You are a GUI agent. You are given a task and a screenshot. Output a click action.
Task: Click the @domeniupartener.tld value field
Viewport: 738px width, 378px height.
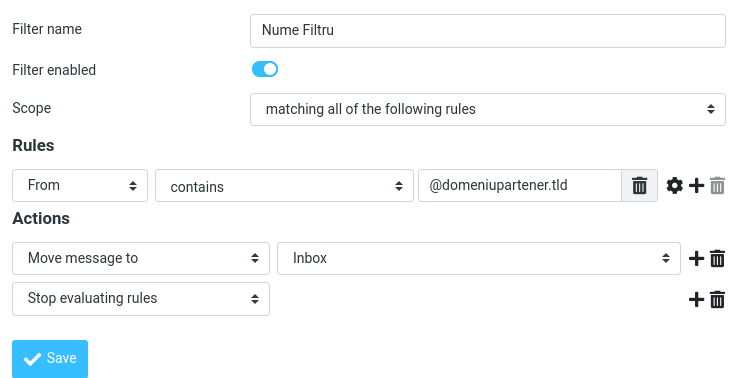[520, 185]
